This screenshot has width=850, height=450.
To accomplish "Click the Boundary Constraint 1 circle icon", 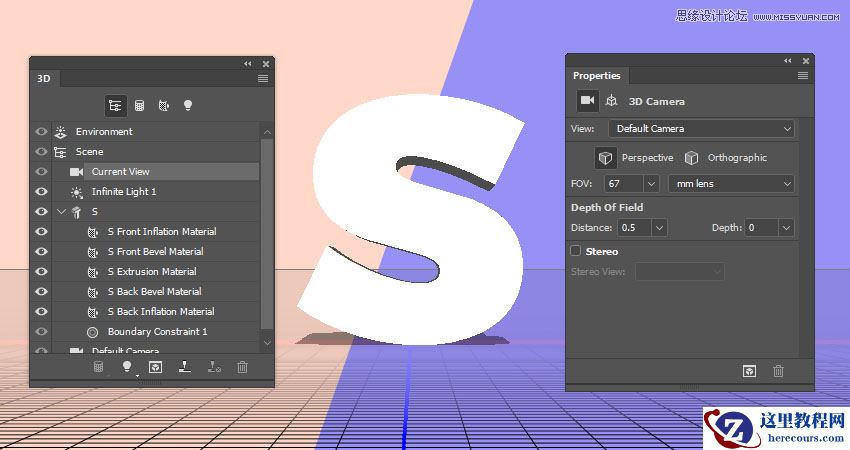I will click(x=93, y=332).
